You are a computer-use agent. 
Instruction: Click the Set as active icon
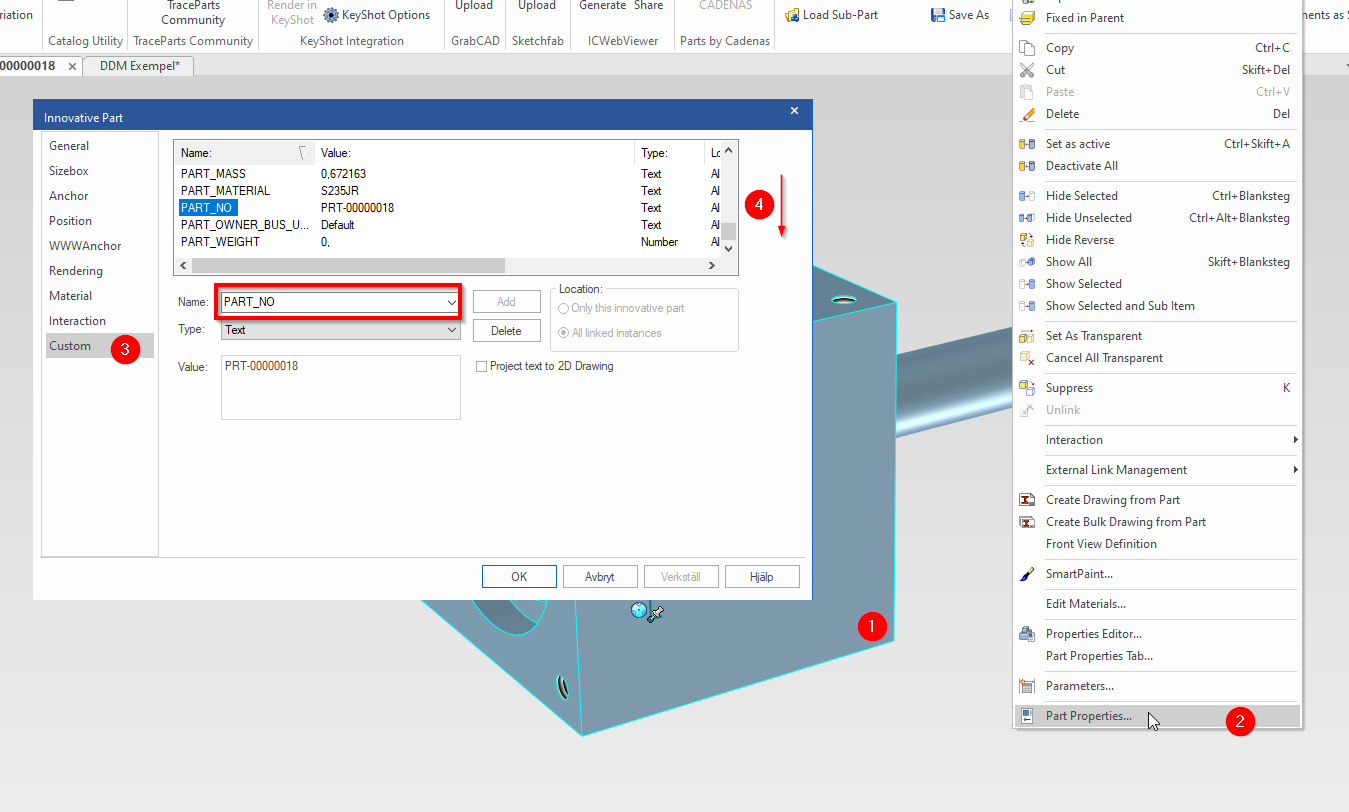tap(1027, 144)
